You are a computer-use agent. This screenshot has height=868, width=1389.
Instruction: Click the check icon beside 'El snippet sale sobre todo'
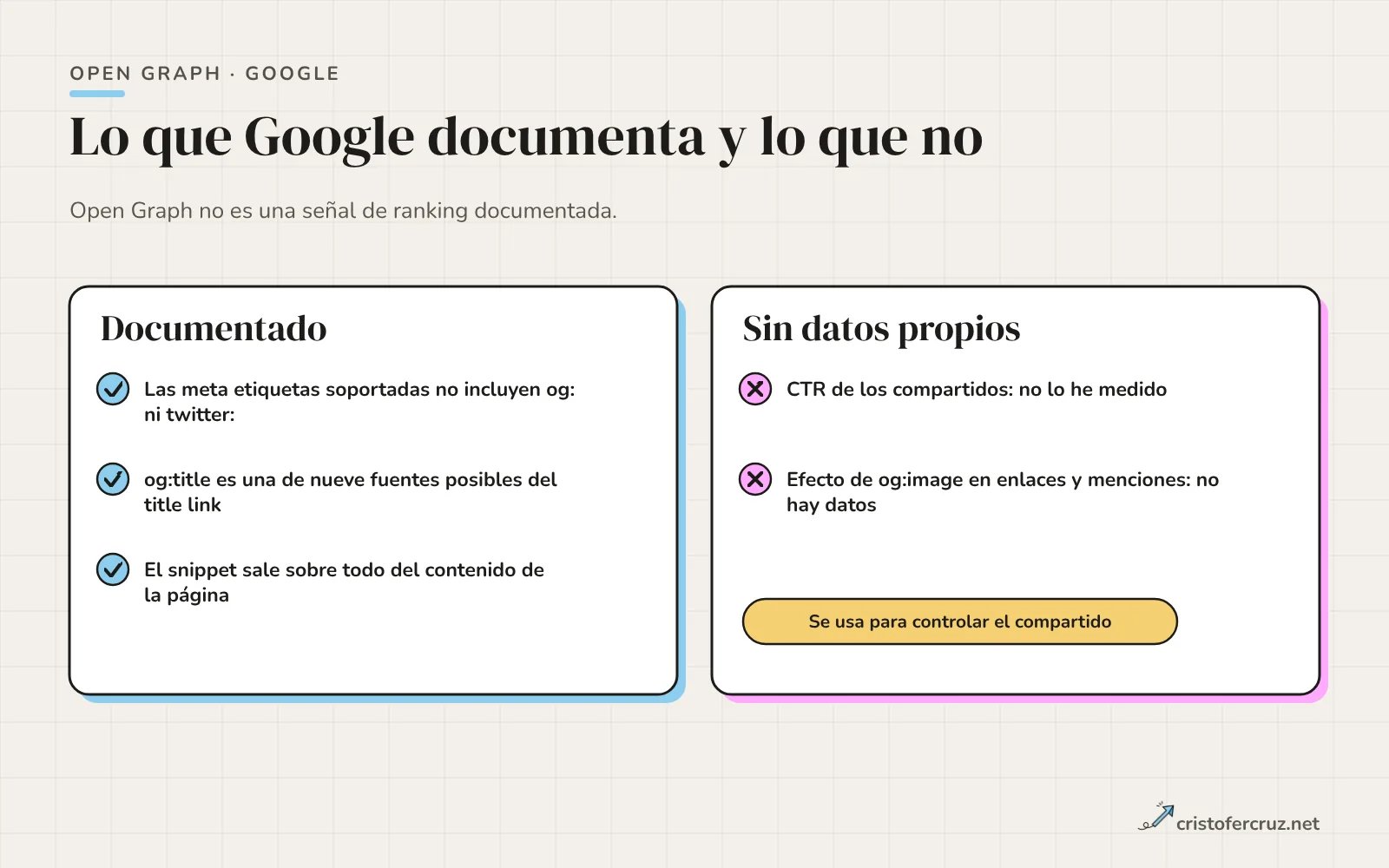[113, 569]
